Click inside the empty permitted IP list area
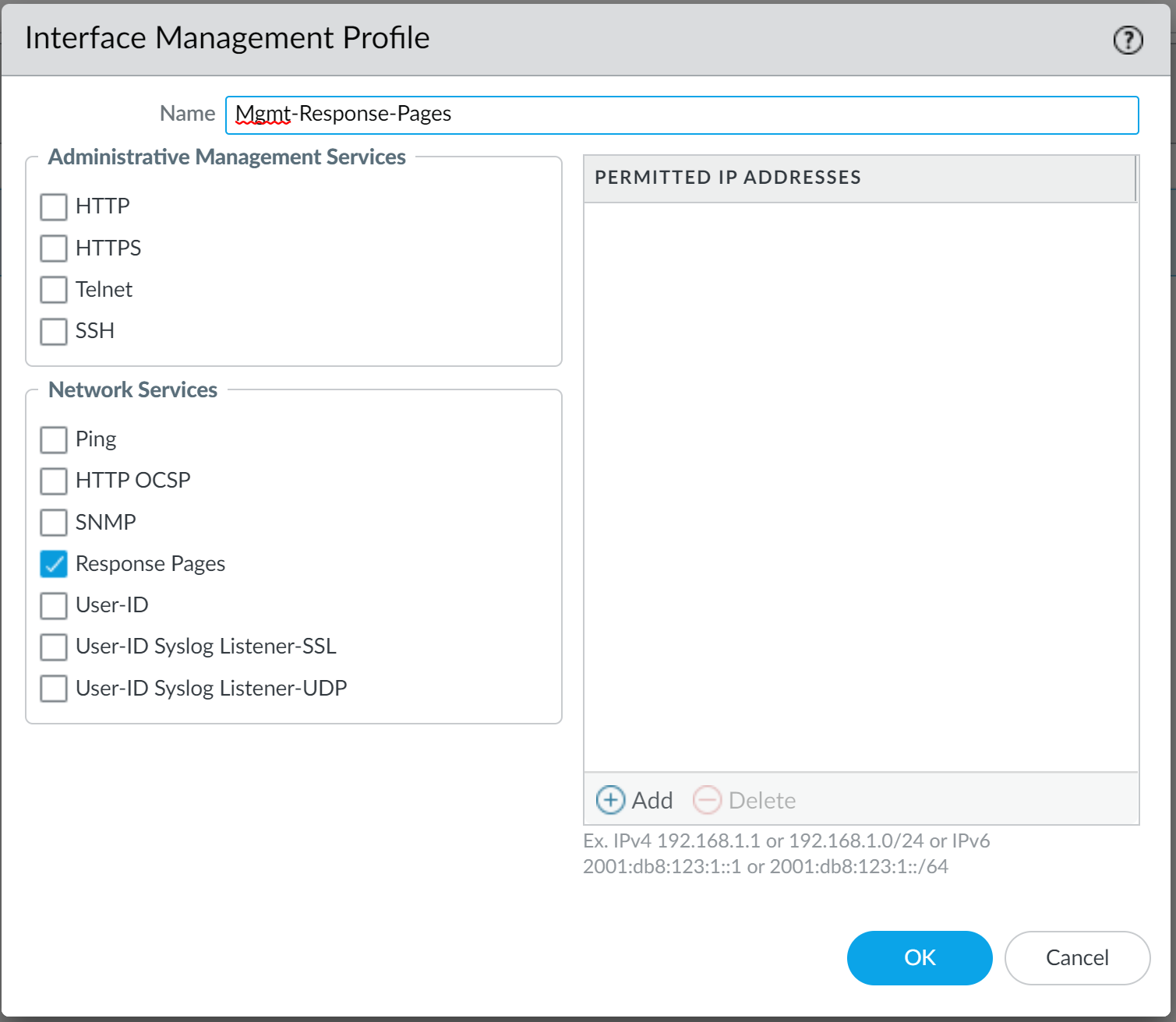The height and width of the screenshot is (1022, 1176). coord(857,483)
